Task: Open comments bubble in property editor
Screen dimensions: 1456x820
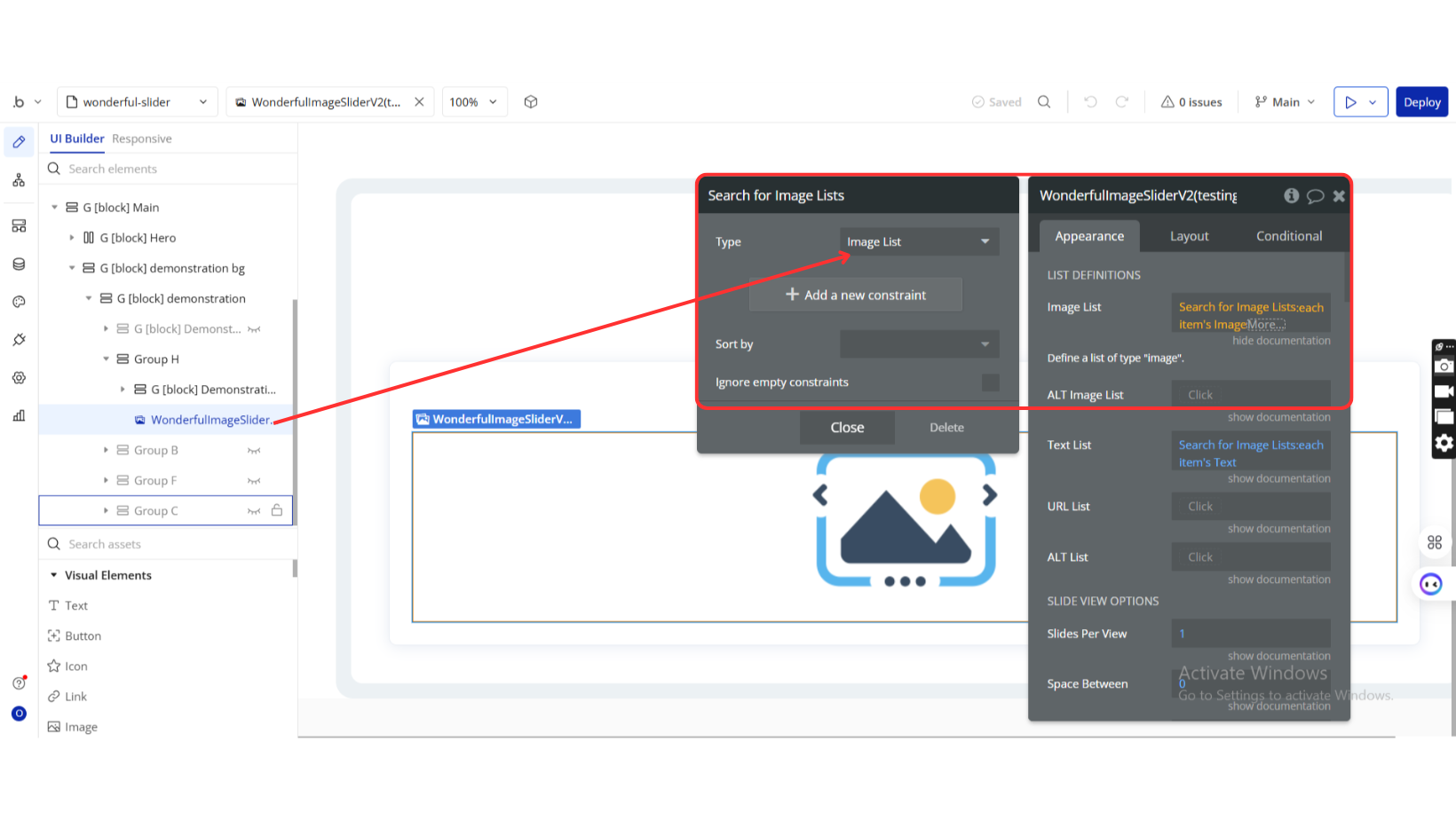Action: 1316,196
